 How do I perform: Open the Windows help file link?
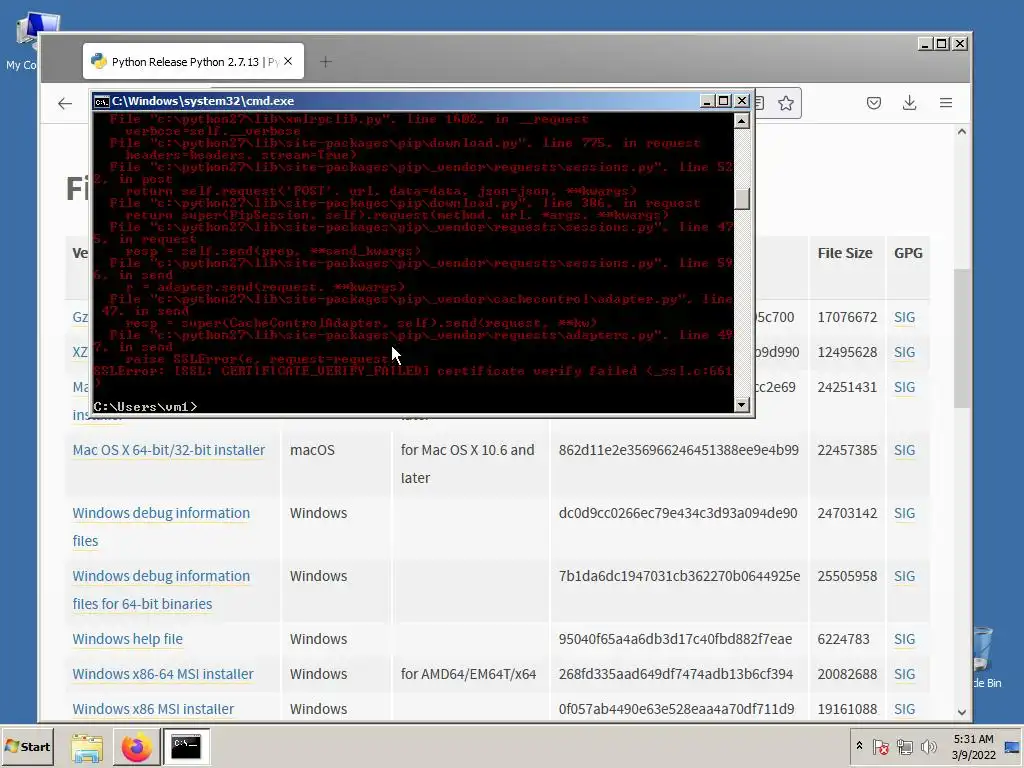pos(127,639)
